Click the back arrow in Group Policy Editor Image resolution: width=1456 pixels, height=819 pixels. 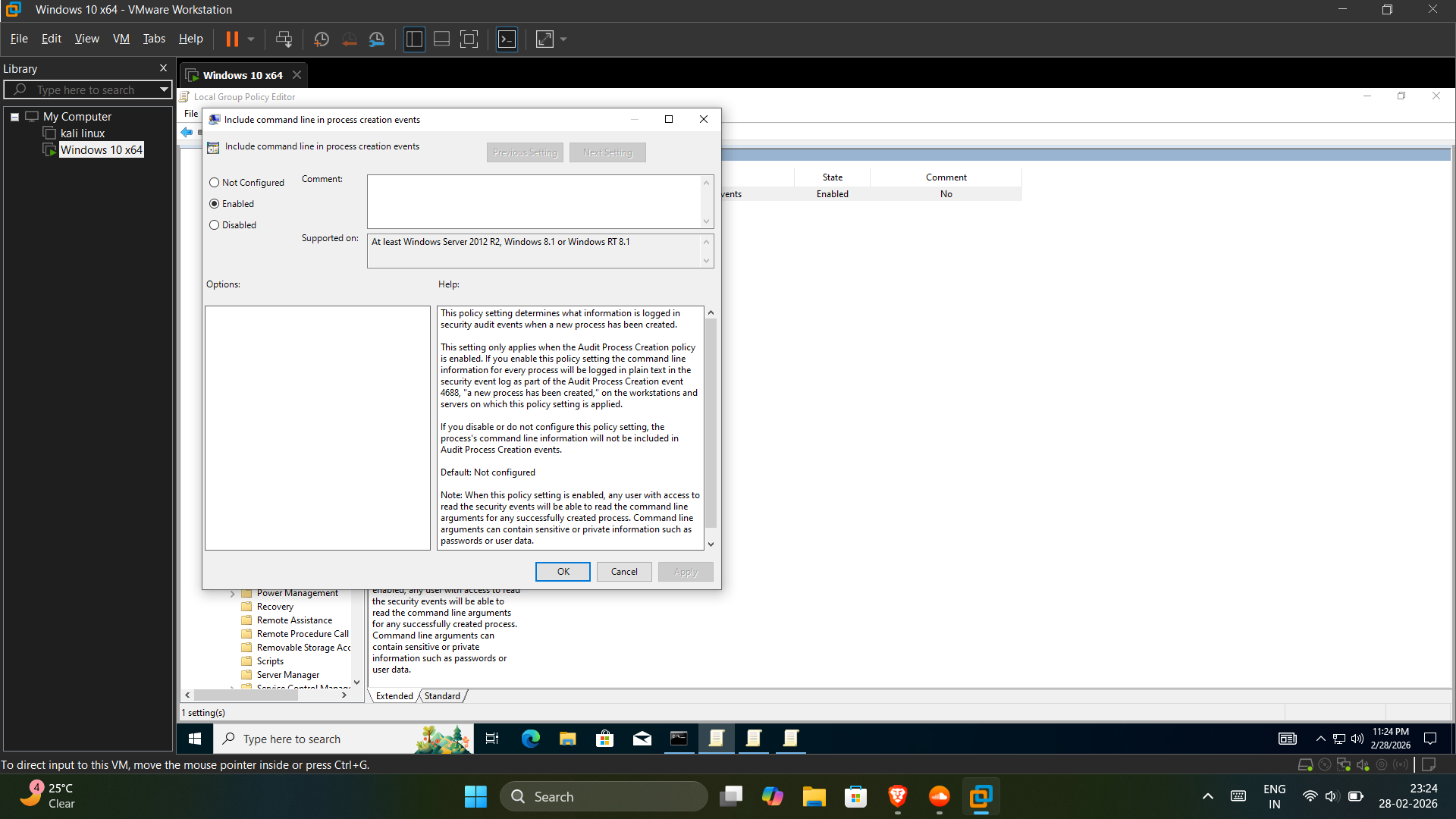[187, 132]
